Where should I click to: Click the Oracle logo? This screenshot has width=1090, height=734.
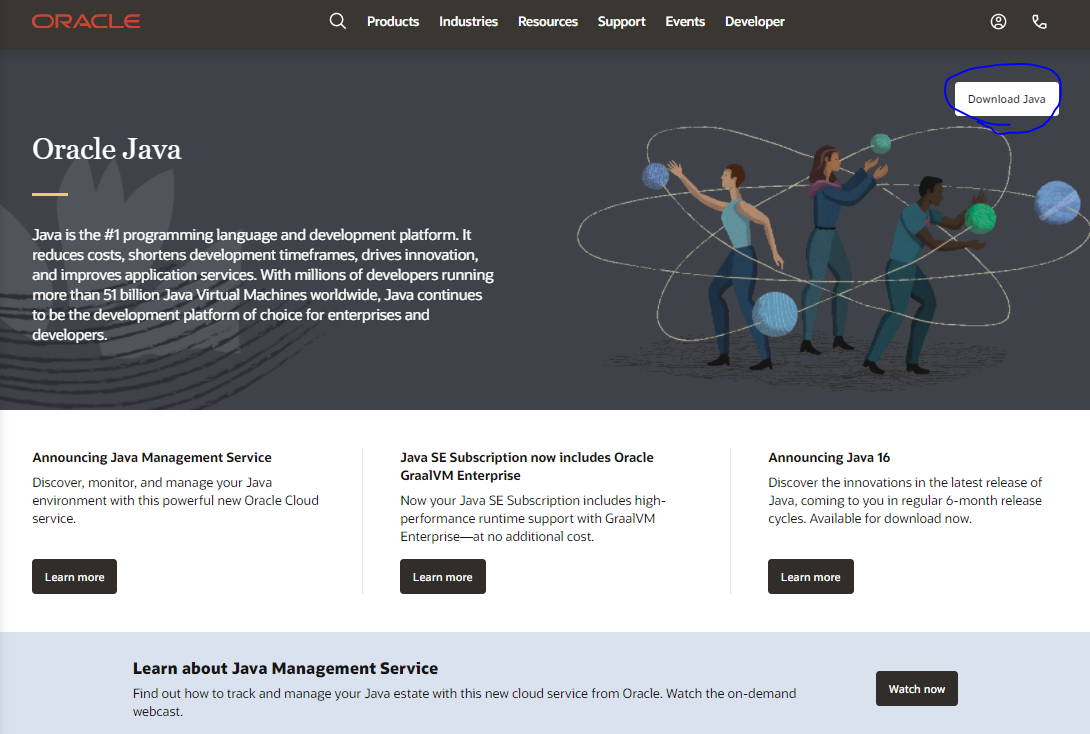click(x=86, y=22)
